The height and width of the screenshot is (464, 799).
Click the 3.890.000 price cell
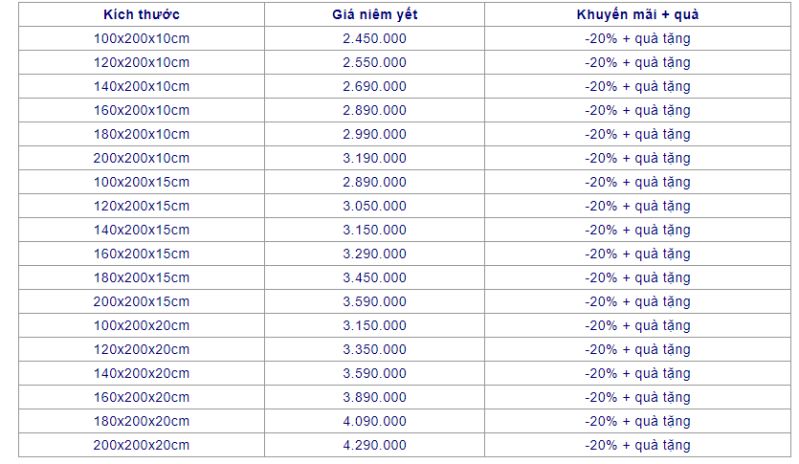click(x=374, y=398)
